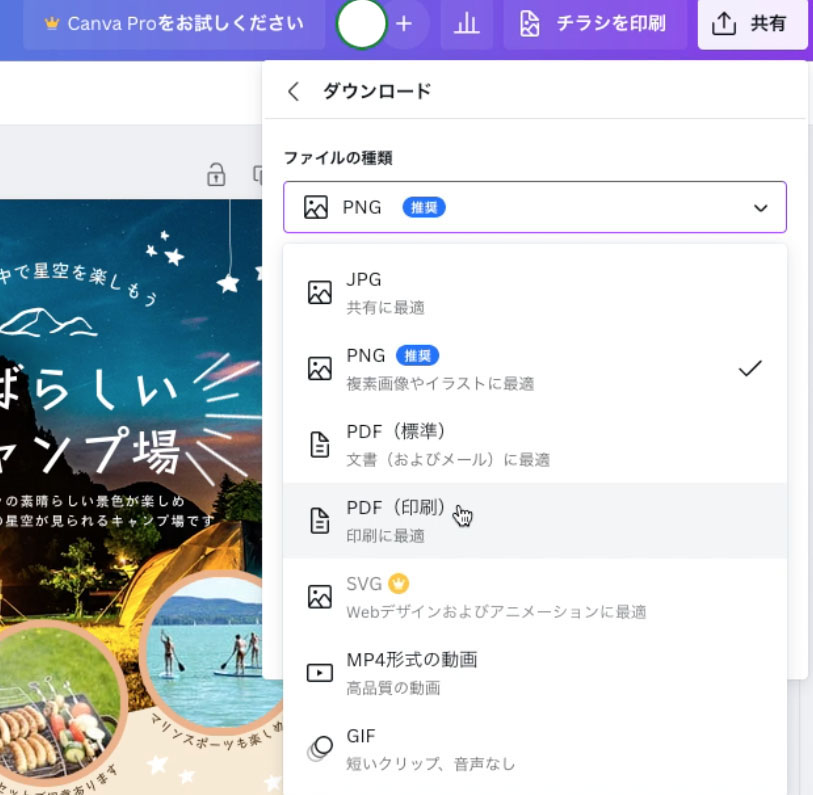Viewport: 813px width, 795px height.
Task: Click the PDF（標準）document icon
Action: [320, 445]
